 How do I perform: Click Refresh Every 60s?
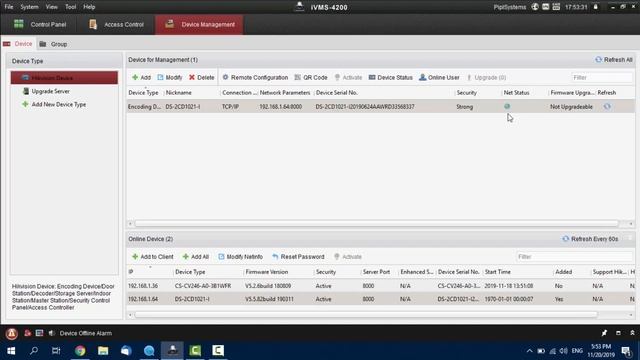pos(590,239)
